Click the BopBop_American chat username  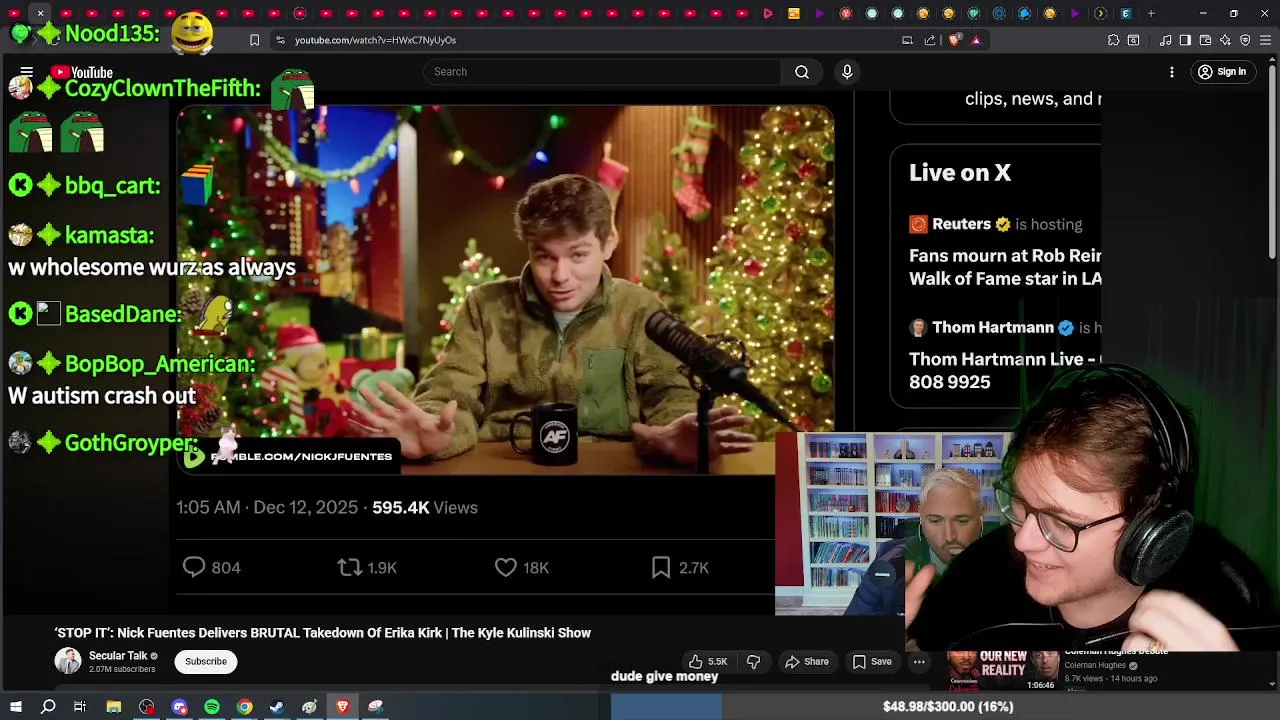[x=160, y=363]
